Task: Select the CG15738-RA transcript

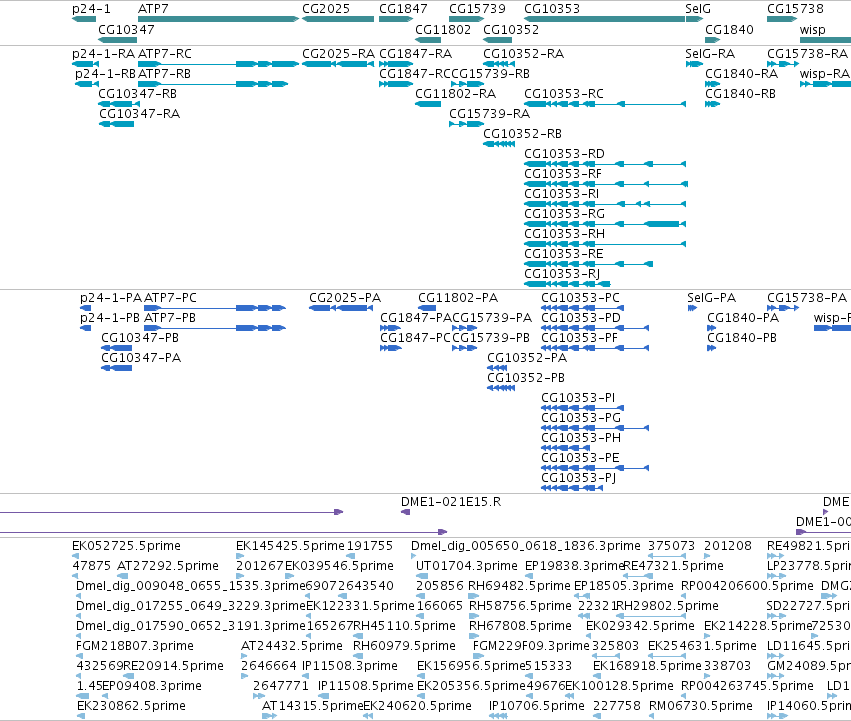Action: tap(783, 64)
